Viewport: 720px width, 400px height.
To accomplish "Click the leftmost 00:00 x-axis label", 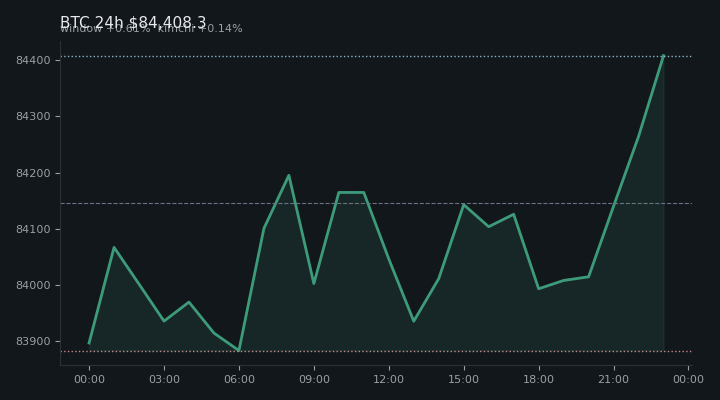I will 89,379.
